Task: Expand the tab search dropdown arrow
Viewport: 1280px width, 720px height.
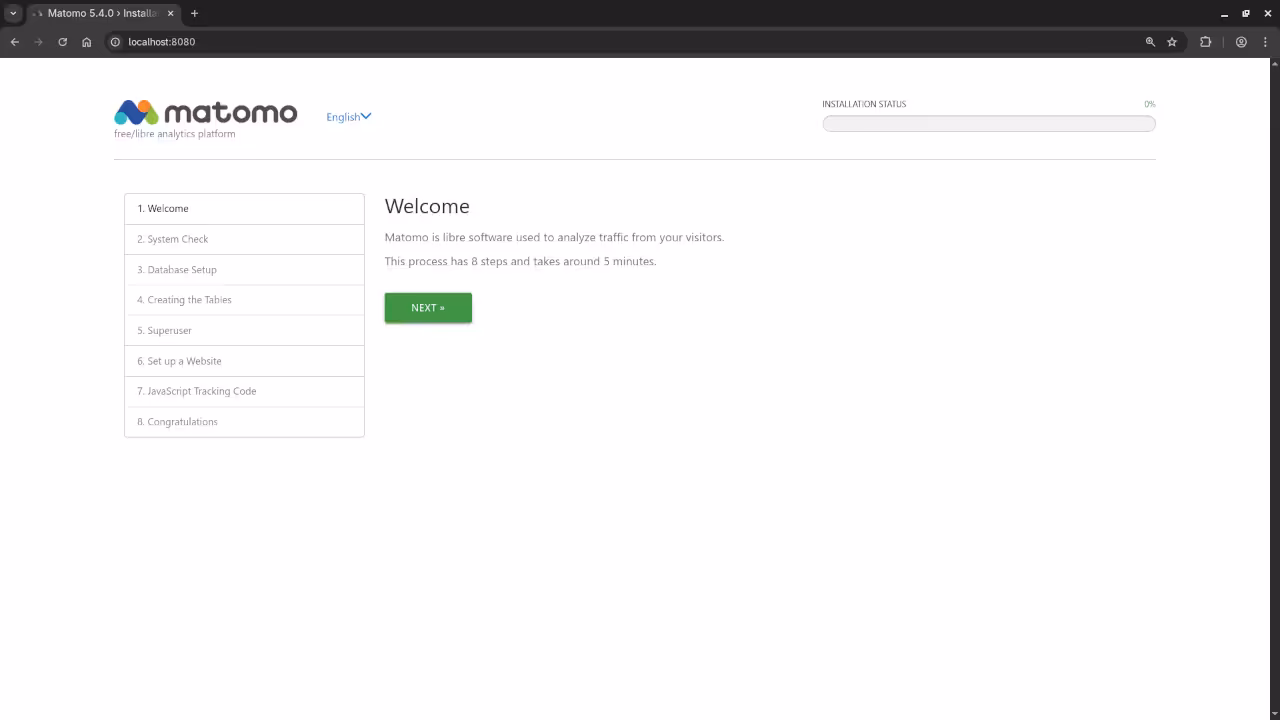Action: pos(13,13)
